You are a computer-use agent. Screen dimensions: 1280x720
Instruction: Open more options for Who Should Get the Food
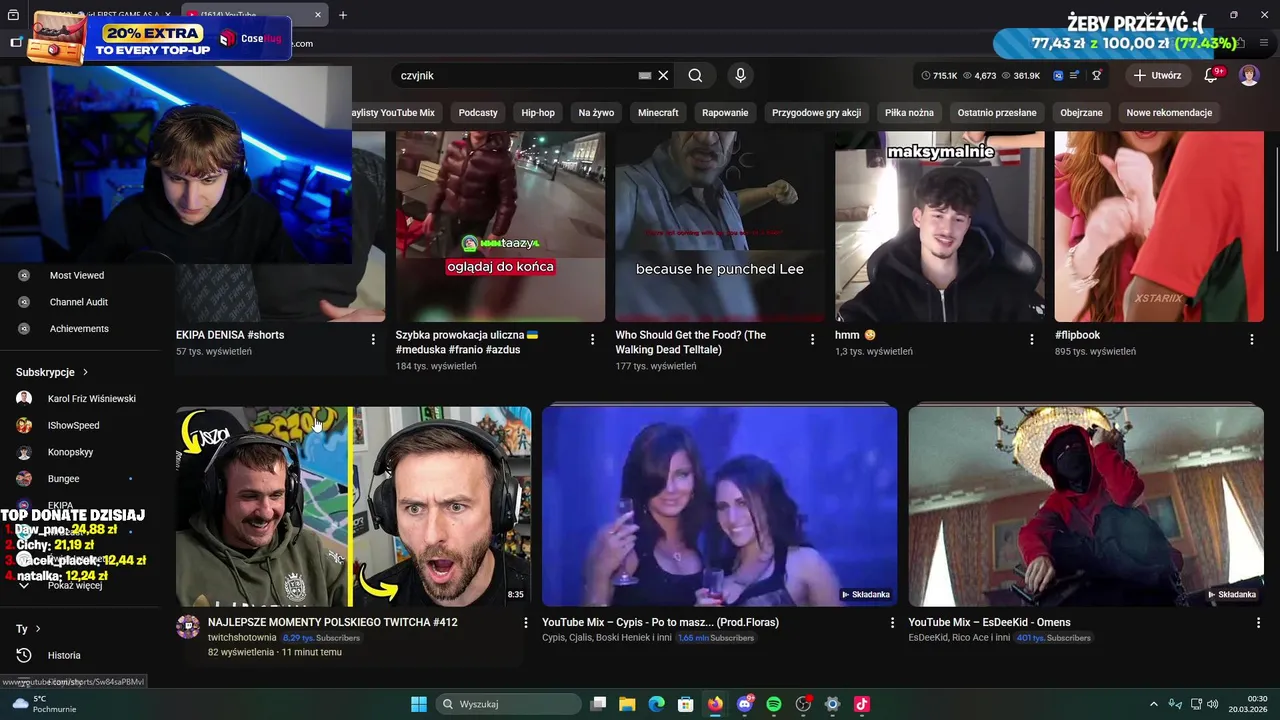pos(812,340)
